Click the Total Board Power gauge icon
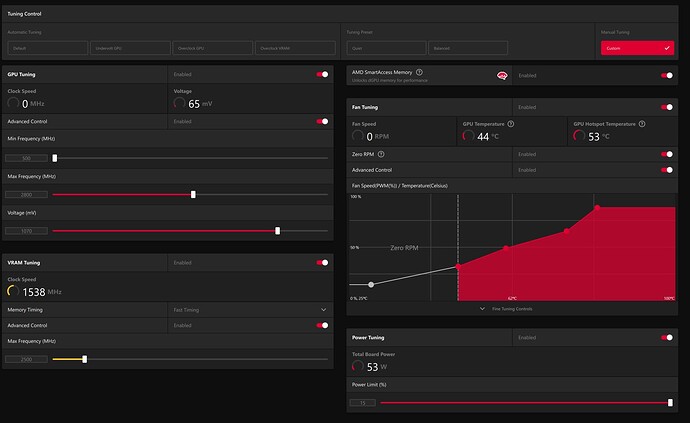Image resolution: width=690 pixels, height=423 pixels. click(358, 366)
